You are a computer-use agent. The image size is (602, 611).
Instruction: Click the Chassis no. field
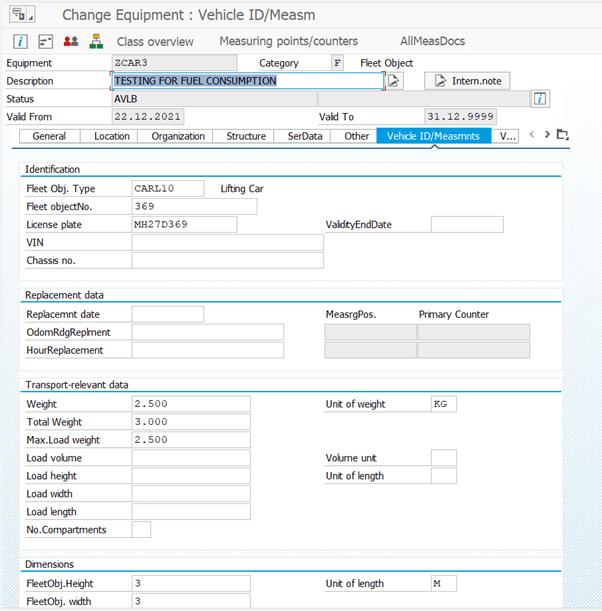point(228,260)
